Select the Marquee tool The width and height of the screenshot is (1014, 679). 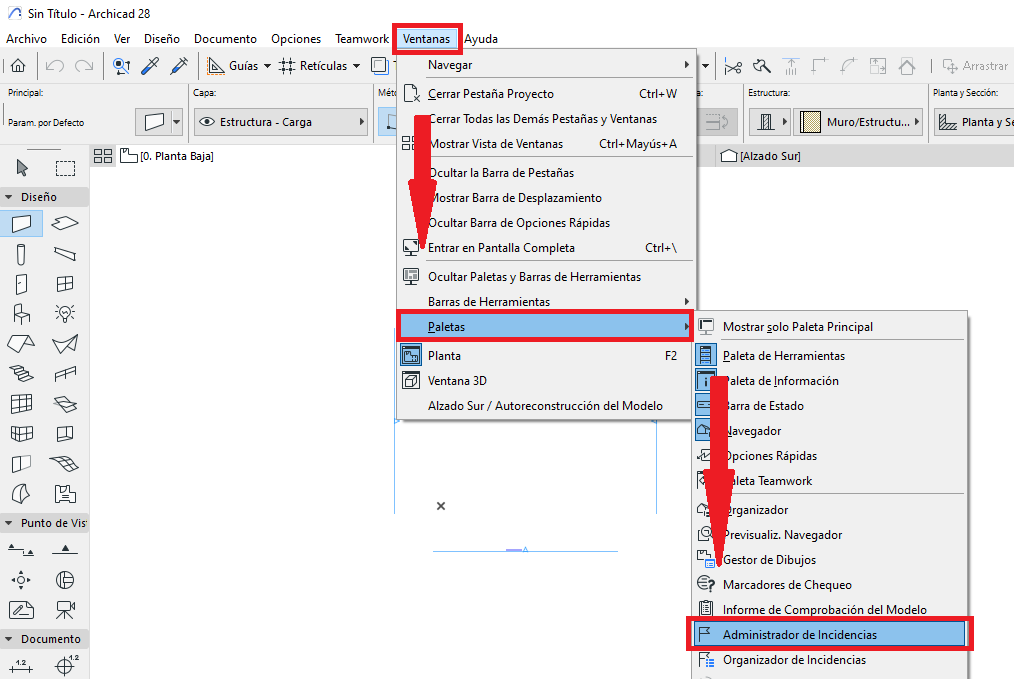click(65, 167)
